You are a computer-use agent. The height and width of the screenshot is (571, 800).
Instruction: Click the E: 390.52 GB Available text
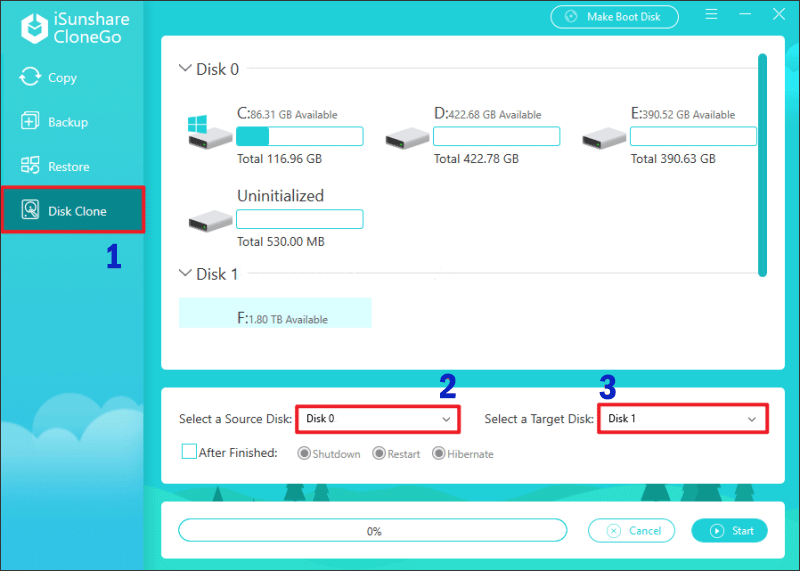click(683, 114)
